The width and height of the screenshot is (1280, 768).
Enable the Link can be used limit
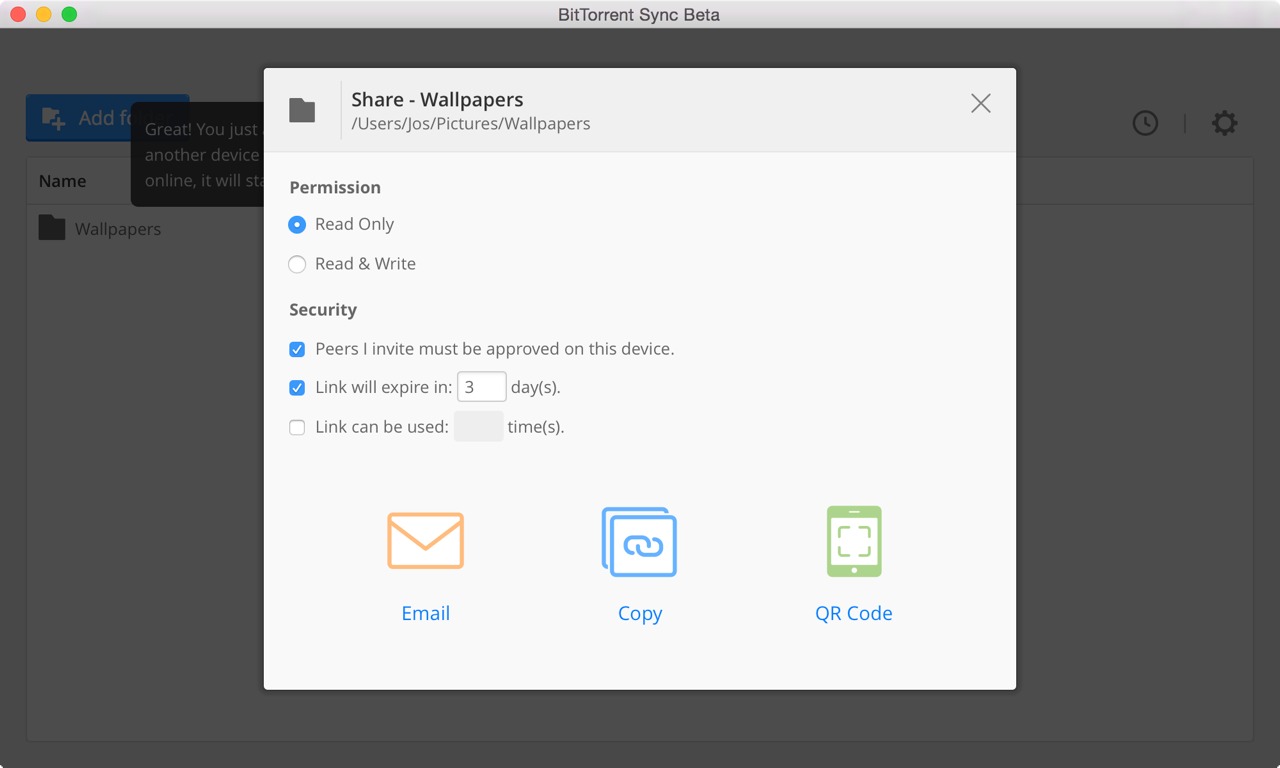pos(297,428)
